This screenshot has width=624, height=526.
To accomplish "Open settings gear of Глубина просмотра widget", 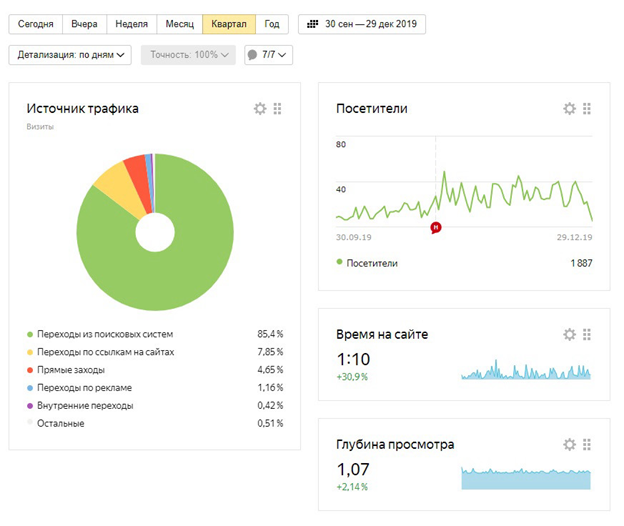I will click(569, 444).
